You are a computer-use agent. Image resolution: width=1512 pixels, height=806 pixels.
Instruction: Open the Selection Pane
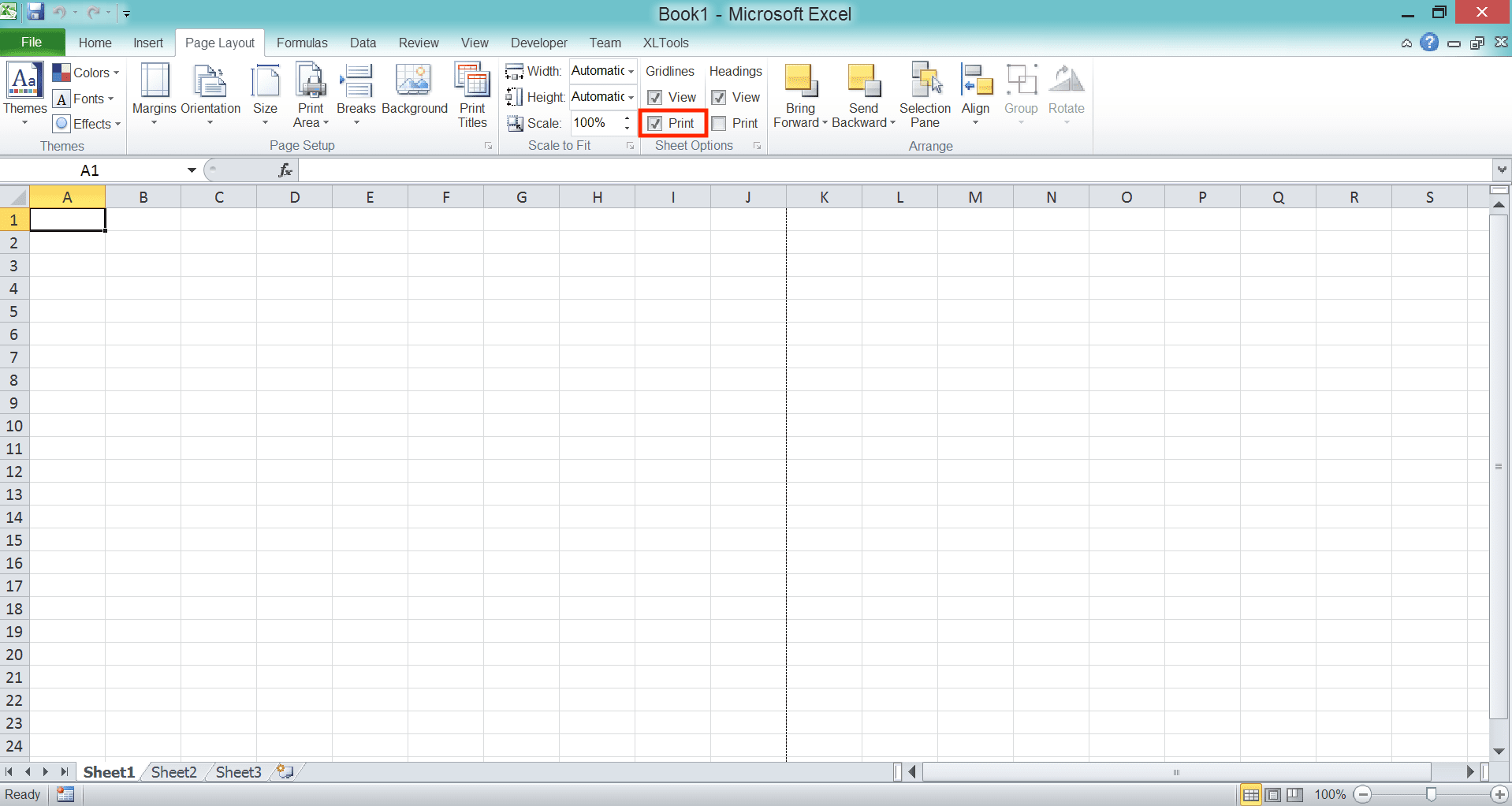click(925, 95)
